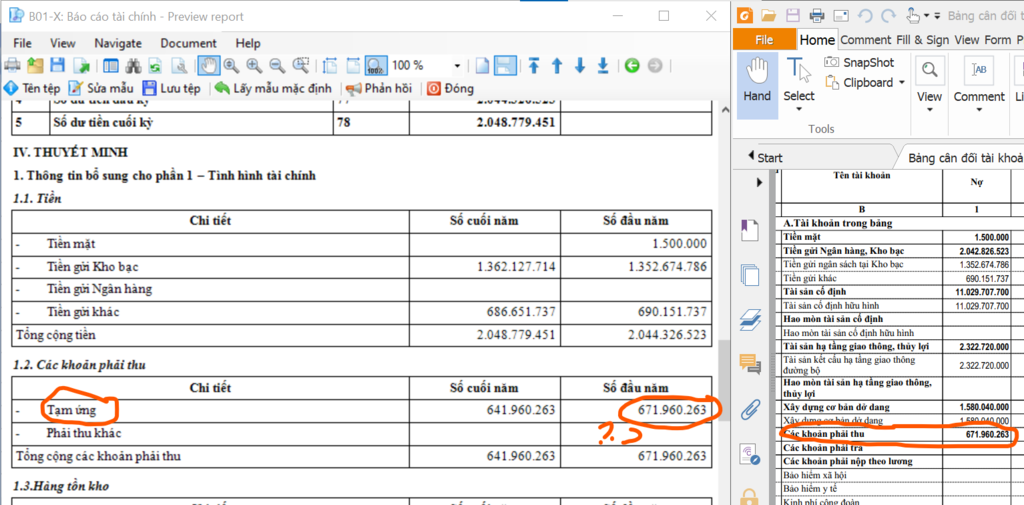Open a report file with the folder icon

click(x=35, y=65)
